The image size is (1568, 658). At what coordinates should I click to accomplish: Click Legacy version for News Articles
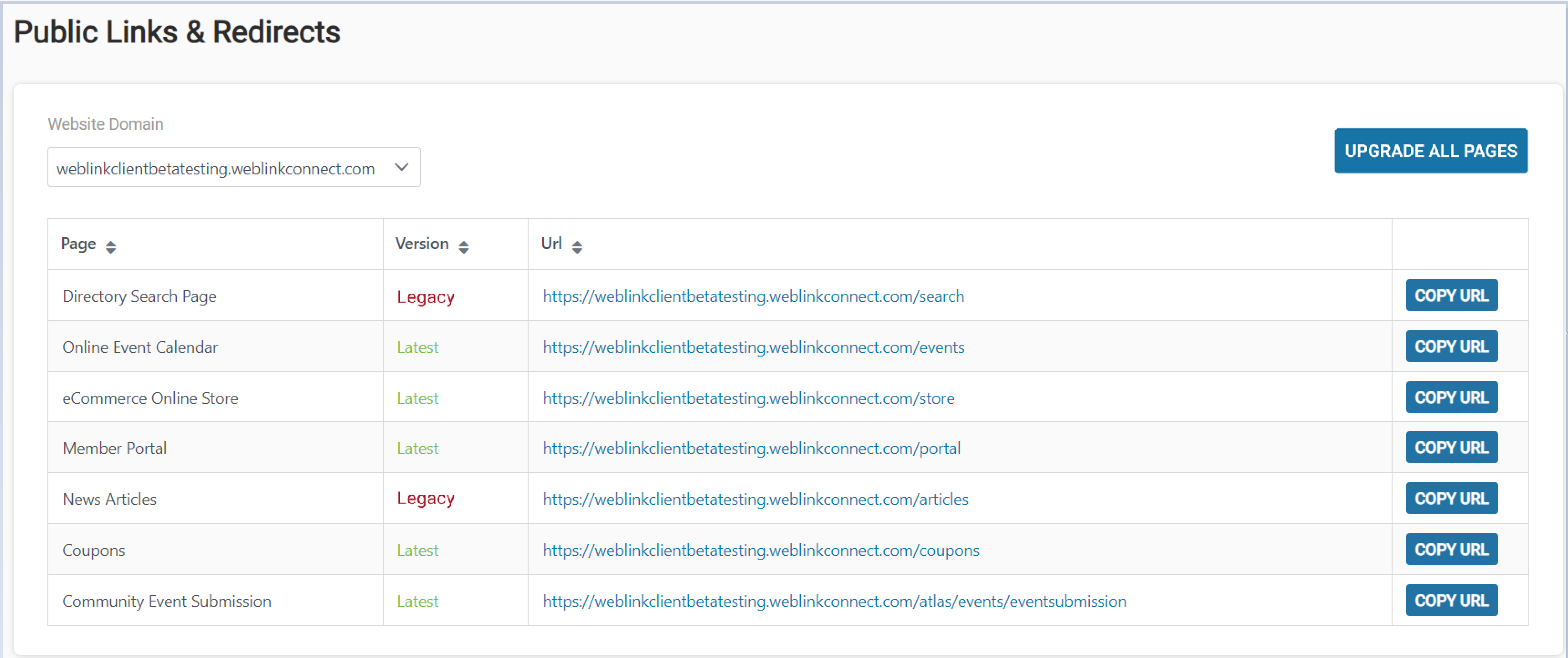(426, 499)
